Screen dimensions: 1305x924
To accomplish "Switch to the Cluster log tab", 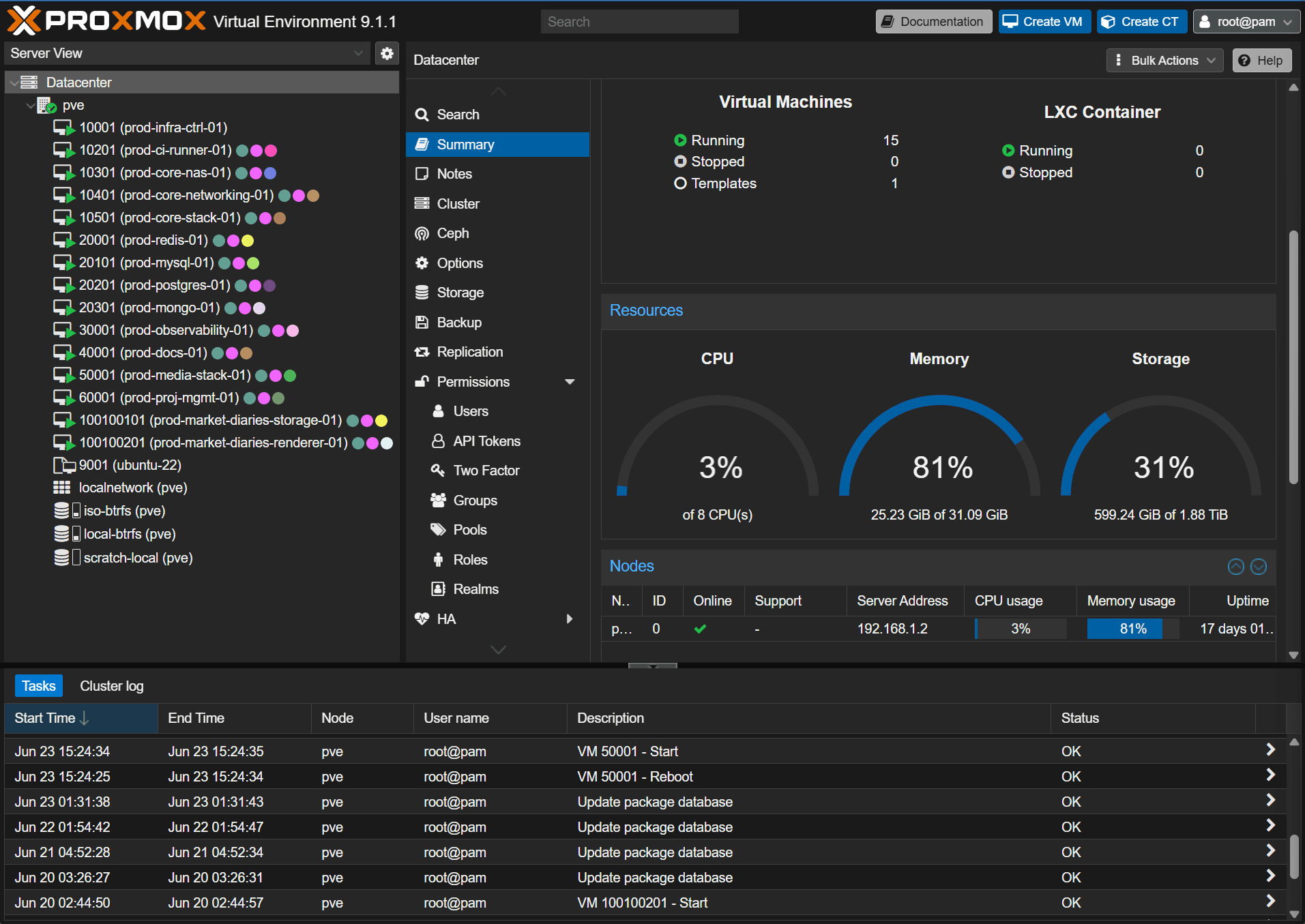I will (112, 686).
